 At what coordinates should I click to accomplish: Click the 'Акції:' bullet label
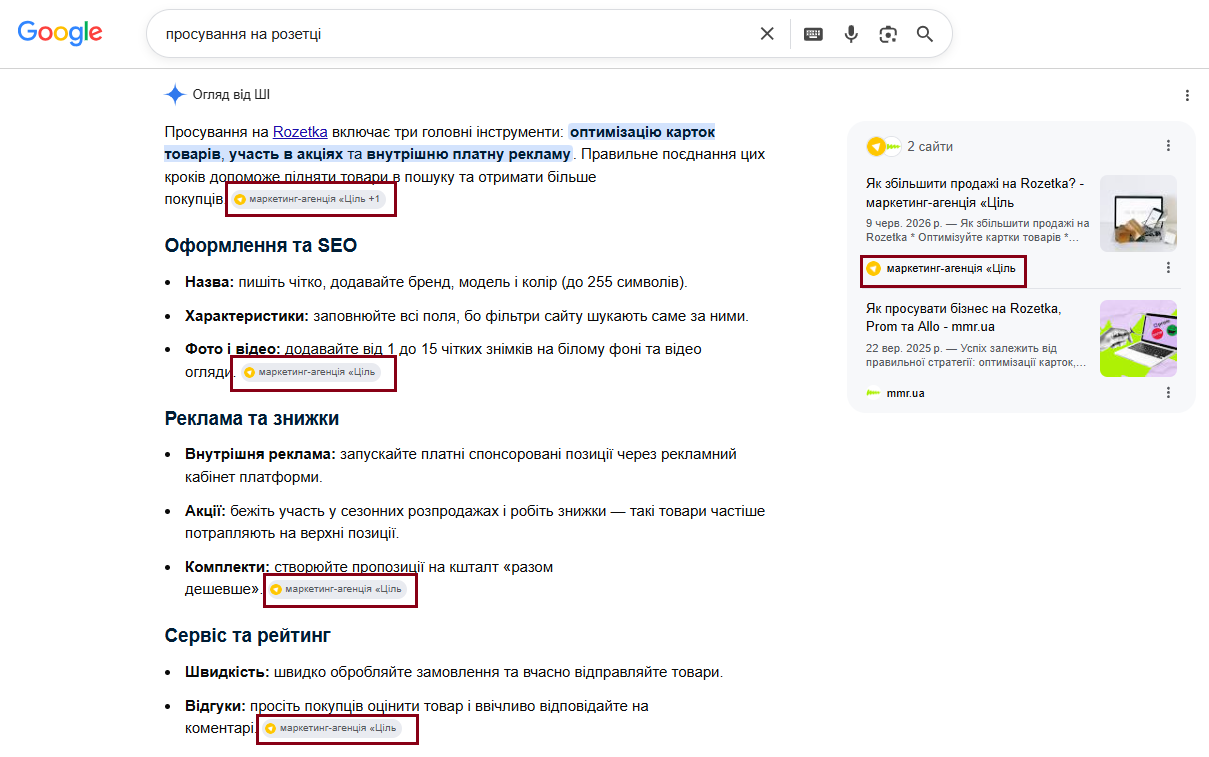pyautogui.click(x=205, y=511)
